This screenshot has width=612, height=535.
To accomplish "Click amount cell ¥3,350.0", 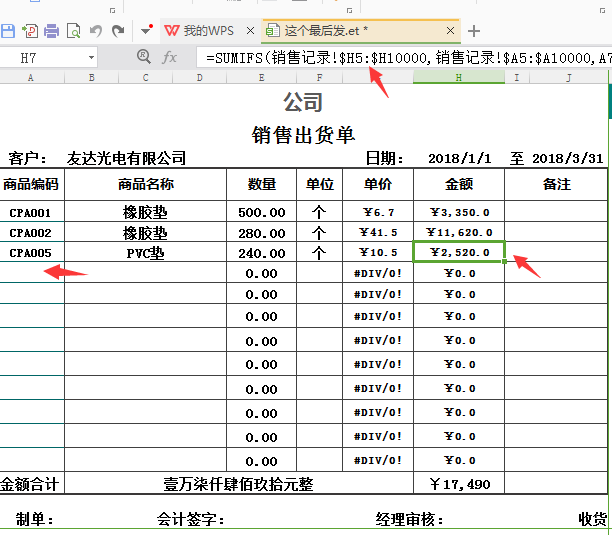I will pyautogui.click(x=459, y=212).
